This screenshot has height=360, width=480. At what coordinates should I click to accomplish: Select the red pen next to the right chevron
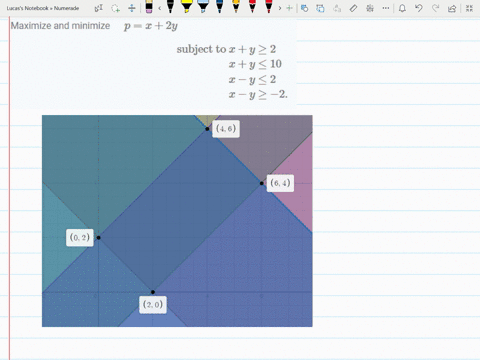(x=269, y=7)
